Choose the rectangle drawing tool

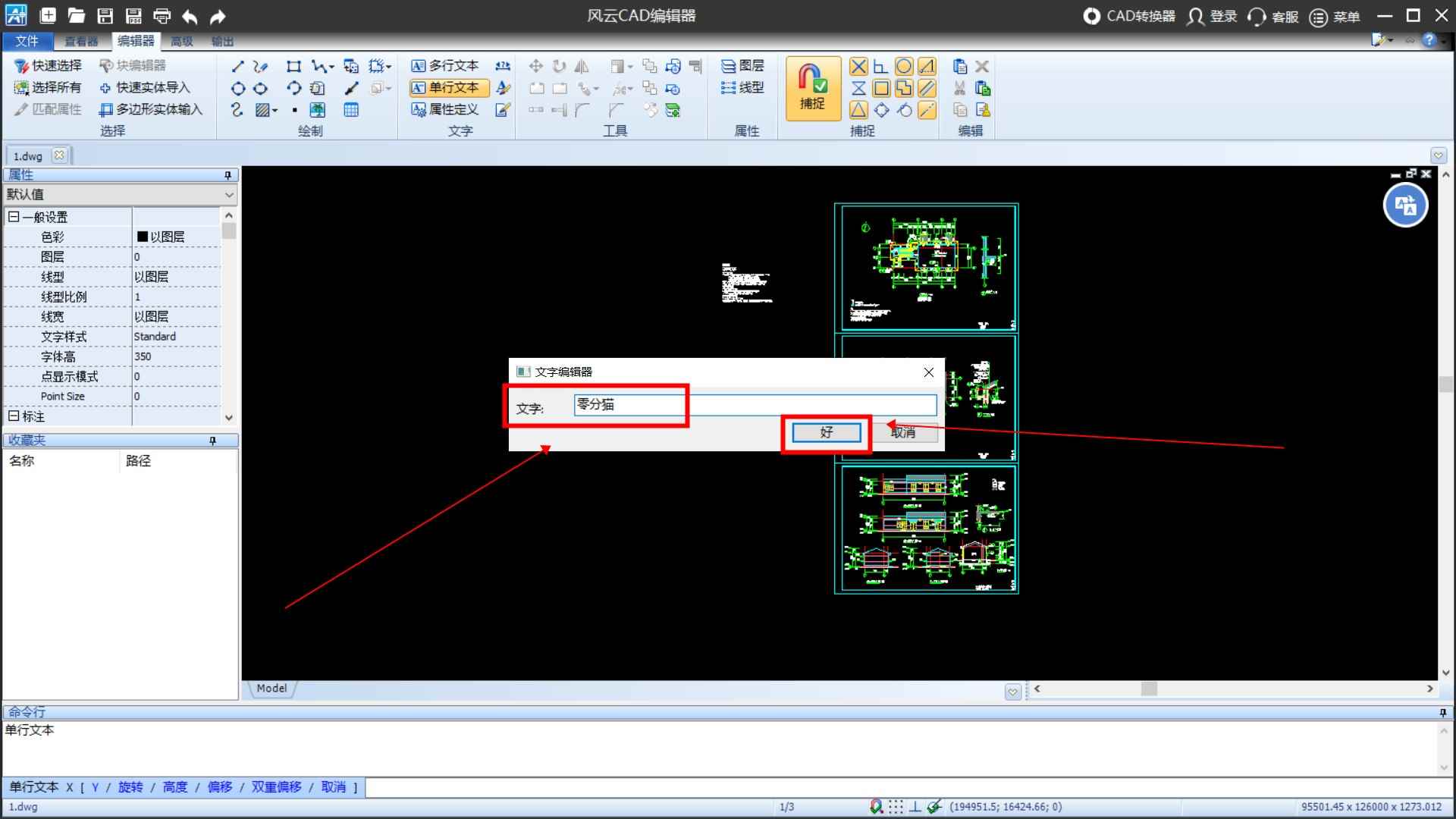pos(293,67)
